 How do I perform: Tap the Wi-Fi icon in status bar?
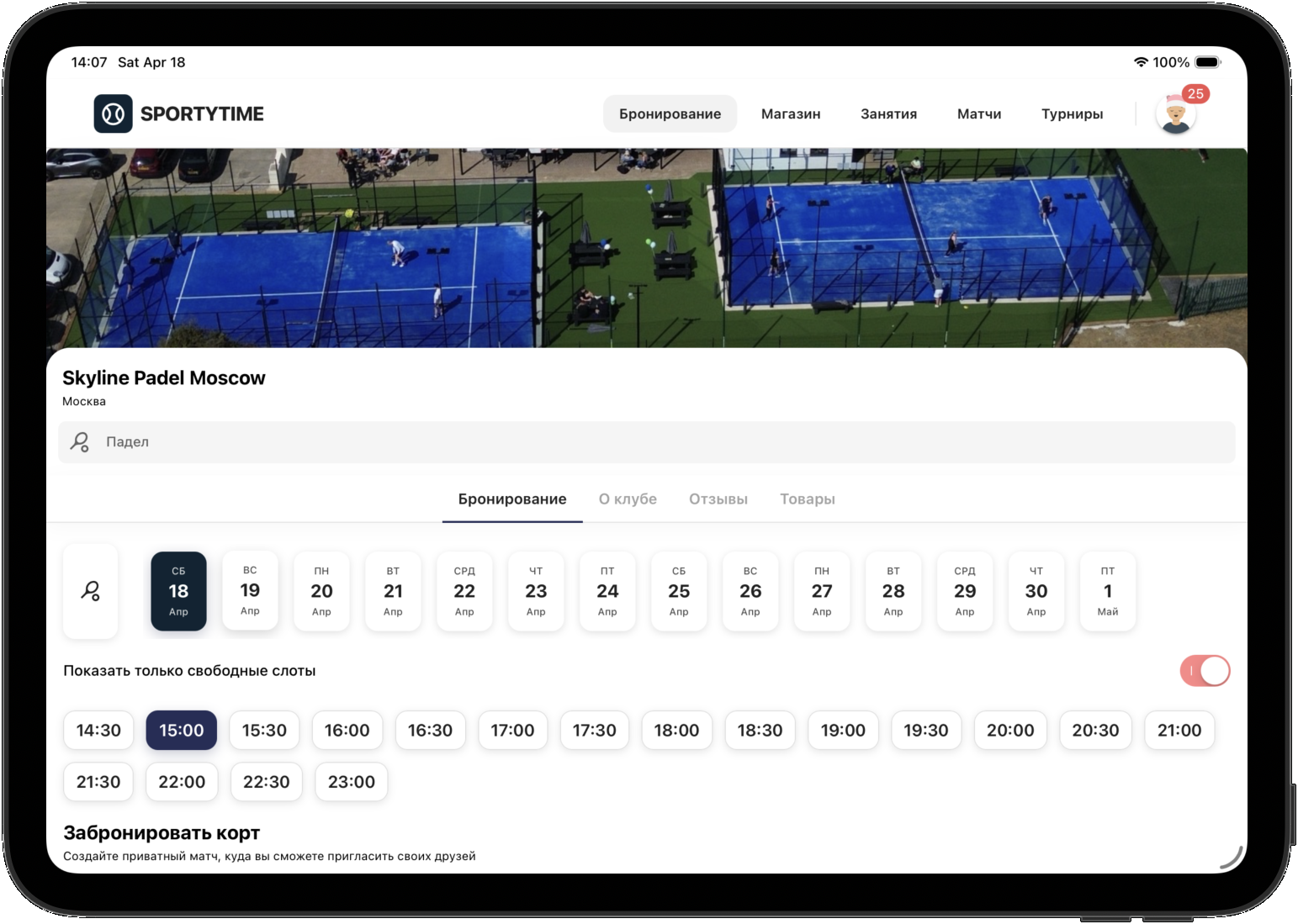[x=1141, y=62]
